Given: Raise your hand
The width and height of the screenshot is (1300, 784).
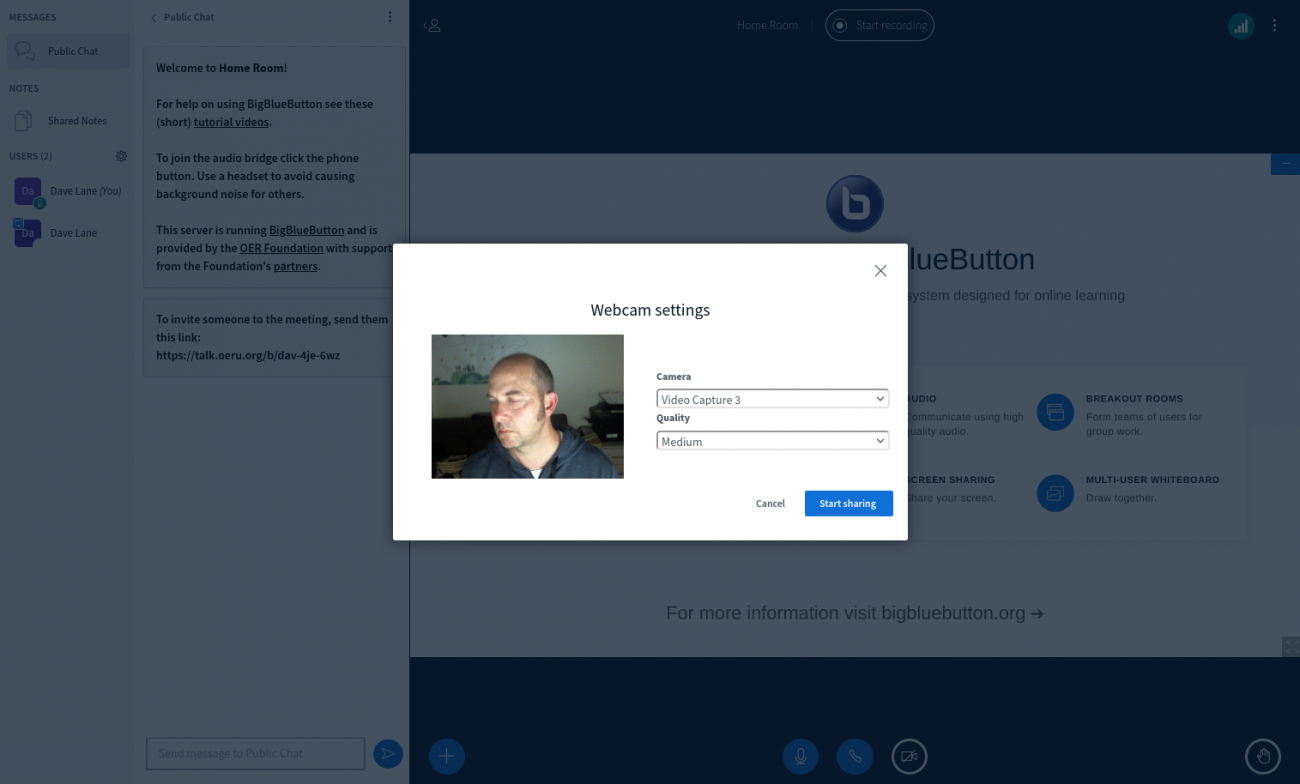Looking at the screenshot, I should pyautogui.click(x=1263, y=756).
